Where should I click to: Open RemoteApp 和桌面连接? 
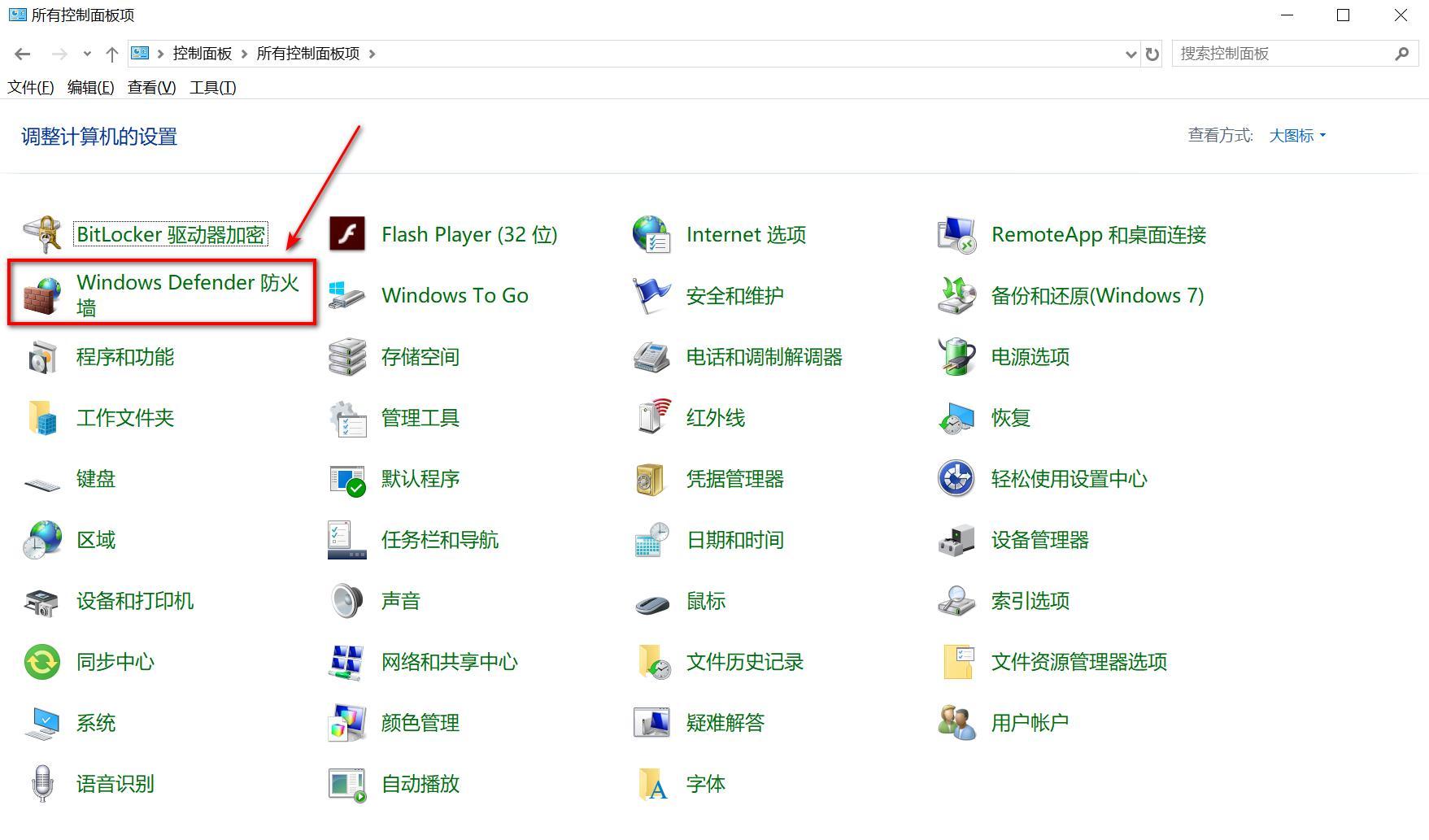(x=1099, y=234)
